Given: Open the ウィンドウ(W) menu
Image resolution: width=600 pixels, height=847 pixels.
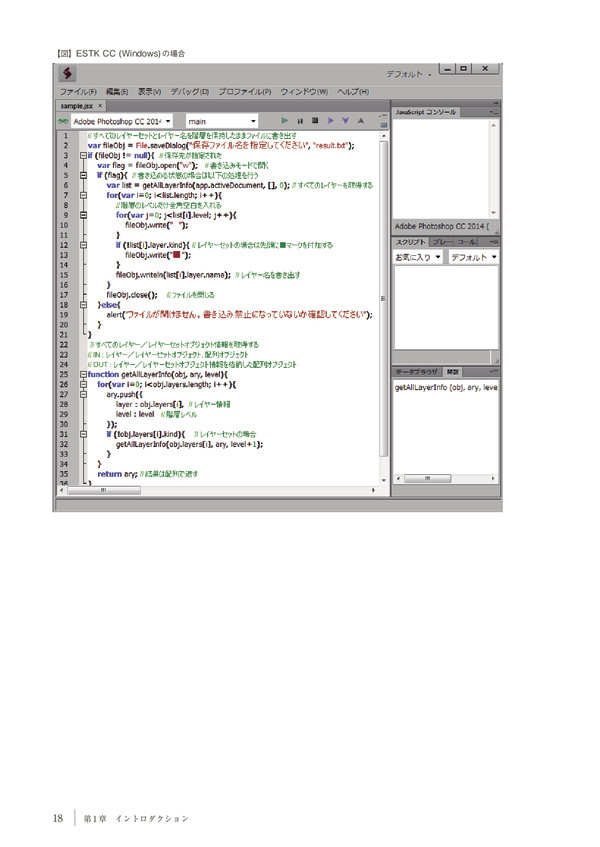Looking at the screenshot, I should pyautogui.click(x=304, y=92).
